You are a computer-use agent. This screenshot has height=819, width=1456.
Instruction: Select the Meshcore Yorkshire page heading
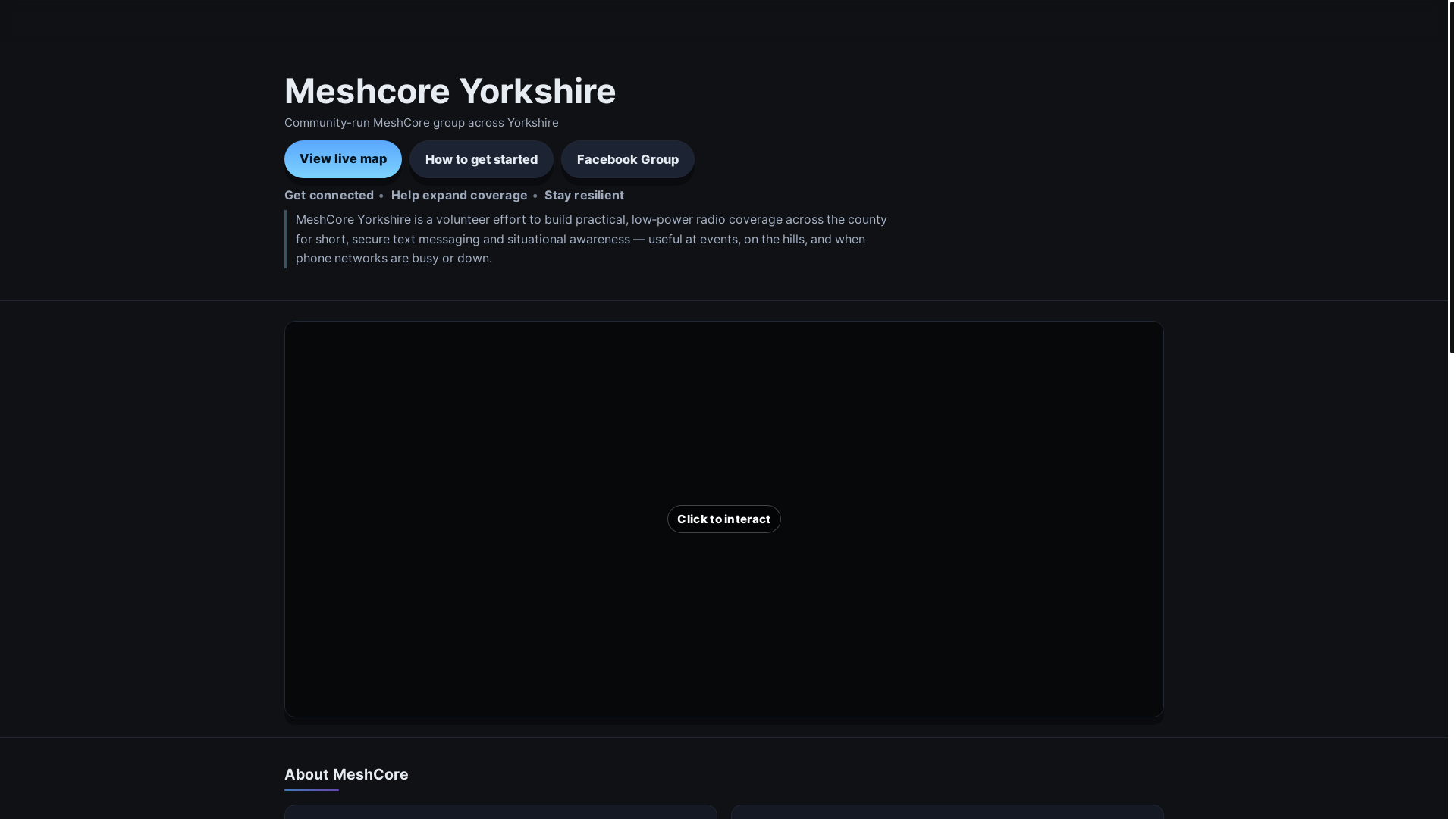tap(450, 91)
